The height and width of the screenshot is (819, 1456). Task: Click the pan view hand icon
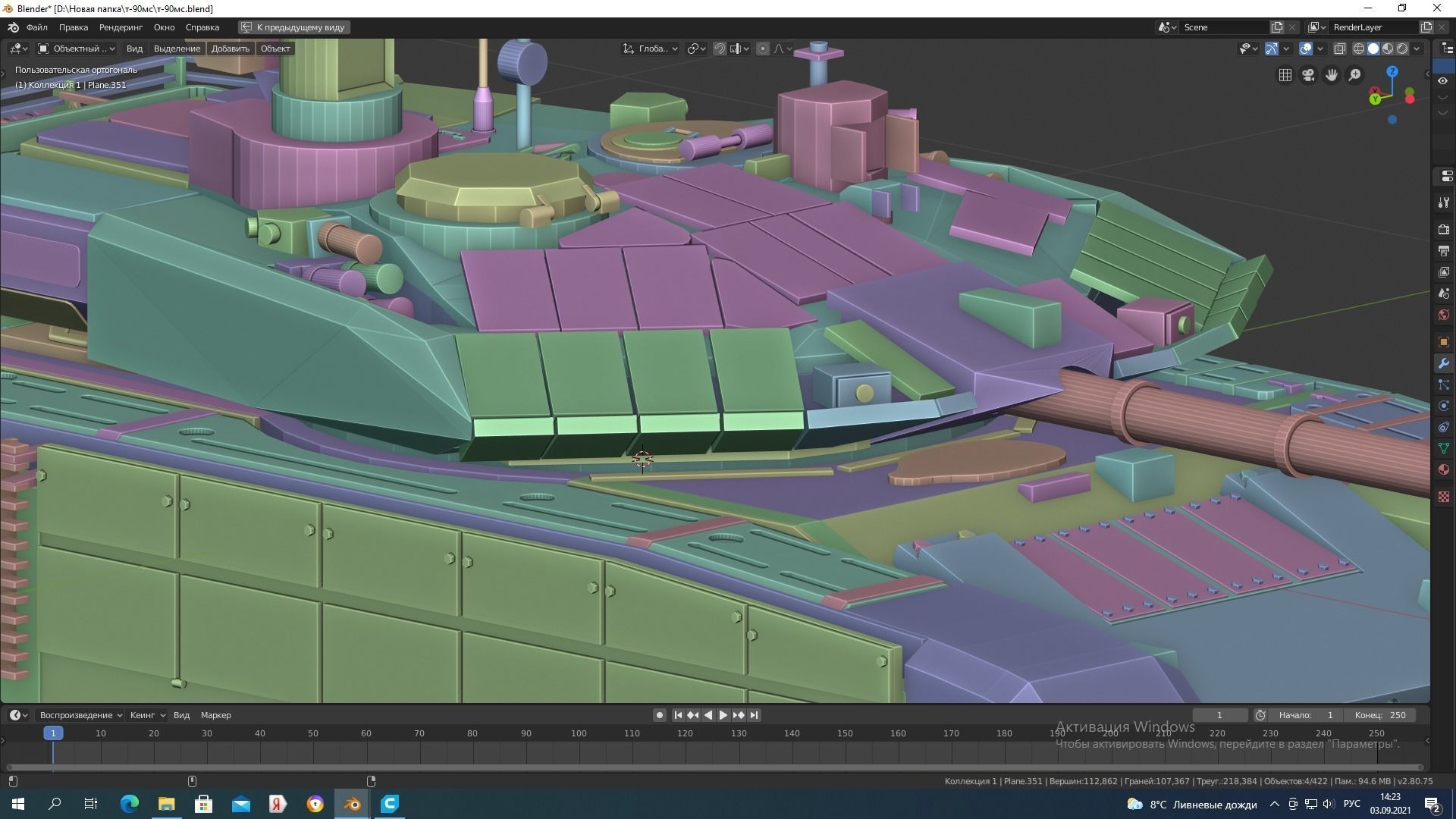(1332, 75)
